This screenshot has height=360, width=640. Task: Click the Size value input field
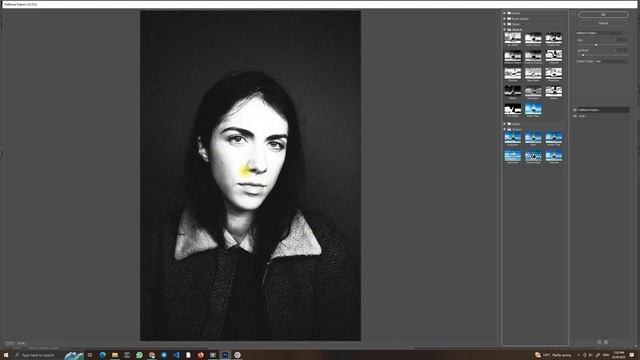point(620,40)
